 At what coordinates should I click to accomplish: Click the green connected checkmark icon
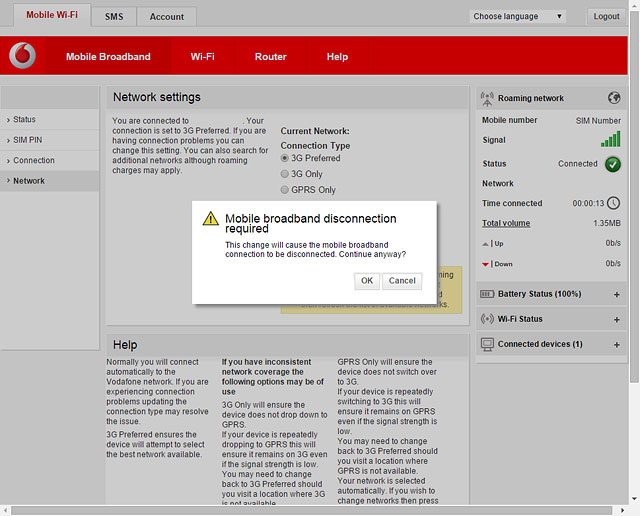point(613,164)
